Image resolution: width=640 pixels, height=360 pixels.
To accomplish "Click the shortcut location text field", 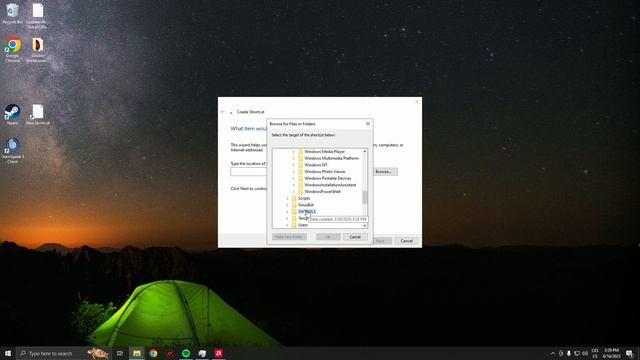I will point(249,172).
